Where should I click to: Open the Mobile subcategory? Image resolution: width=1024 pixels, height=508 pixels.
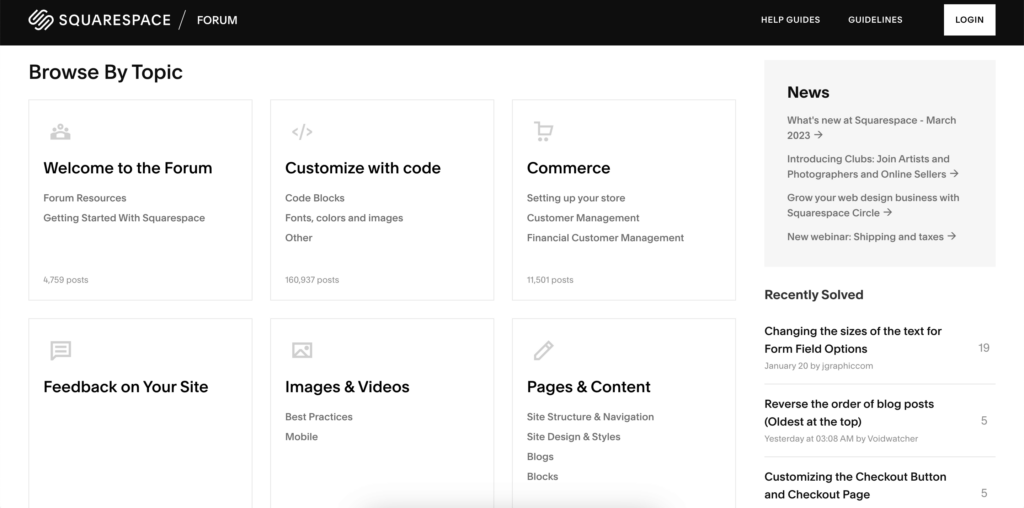pyautogui.click(x=301, y=437)
